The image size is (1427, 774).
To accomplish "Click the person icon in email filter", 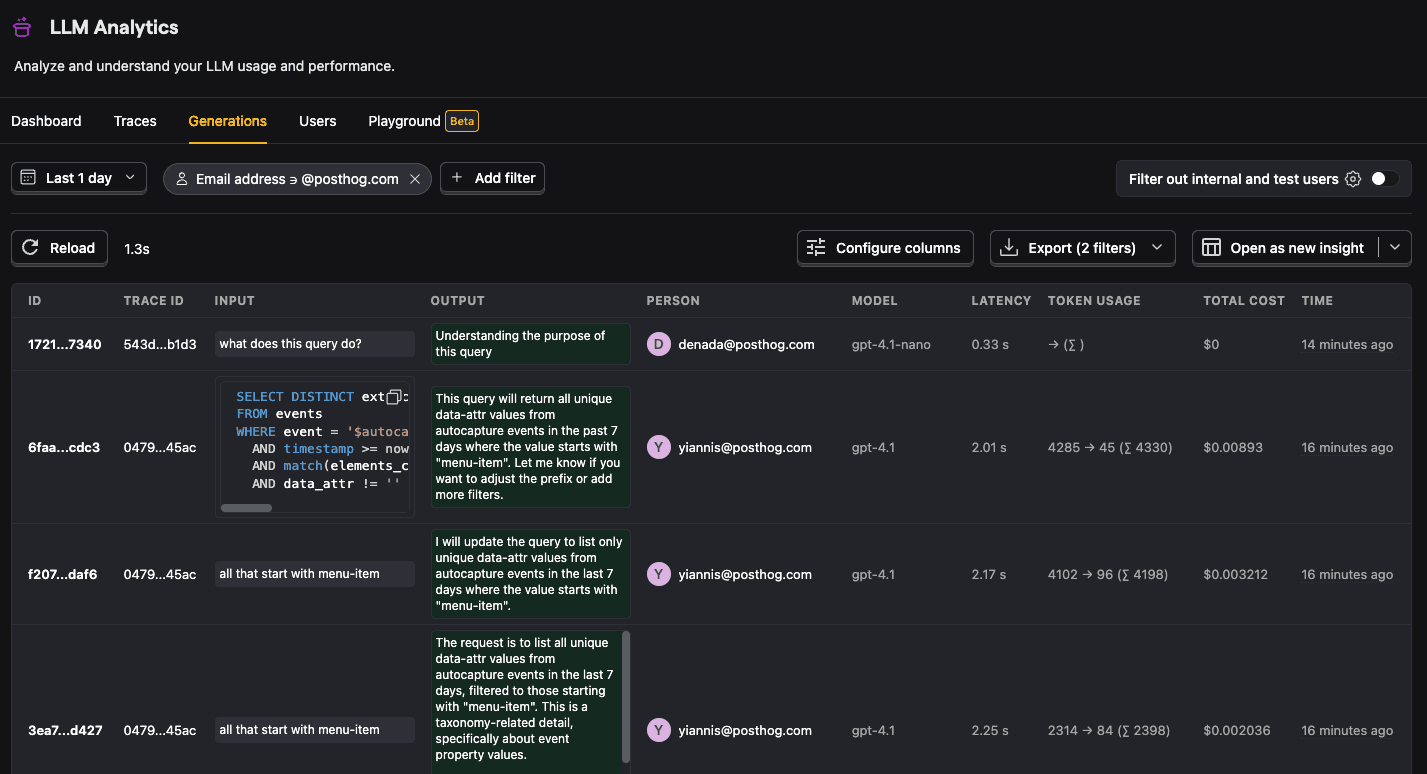I will click(x=182, y=179).
